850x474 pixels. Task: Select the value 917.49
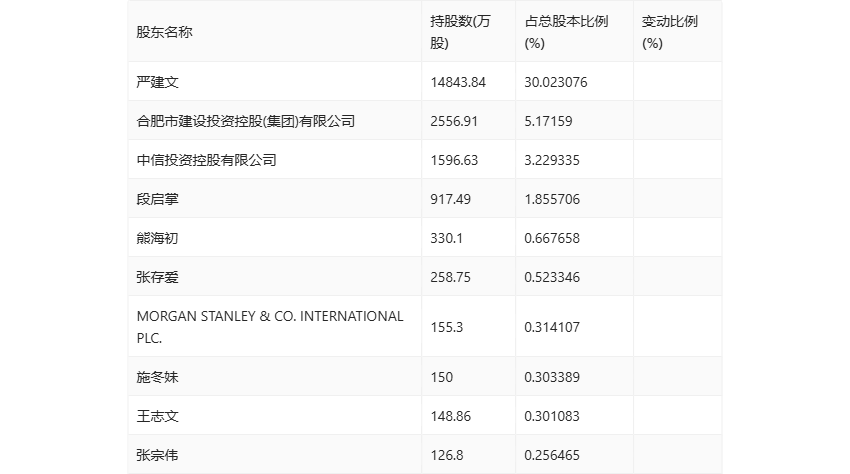click(450, 199)
